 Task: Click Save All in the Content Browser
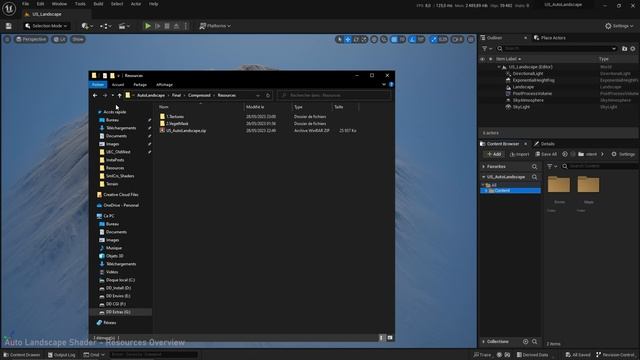point(546,154)
